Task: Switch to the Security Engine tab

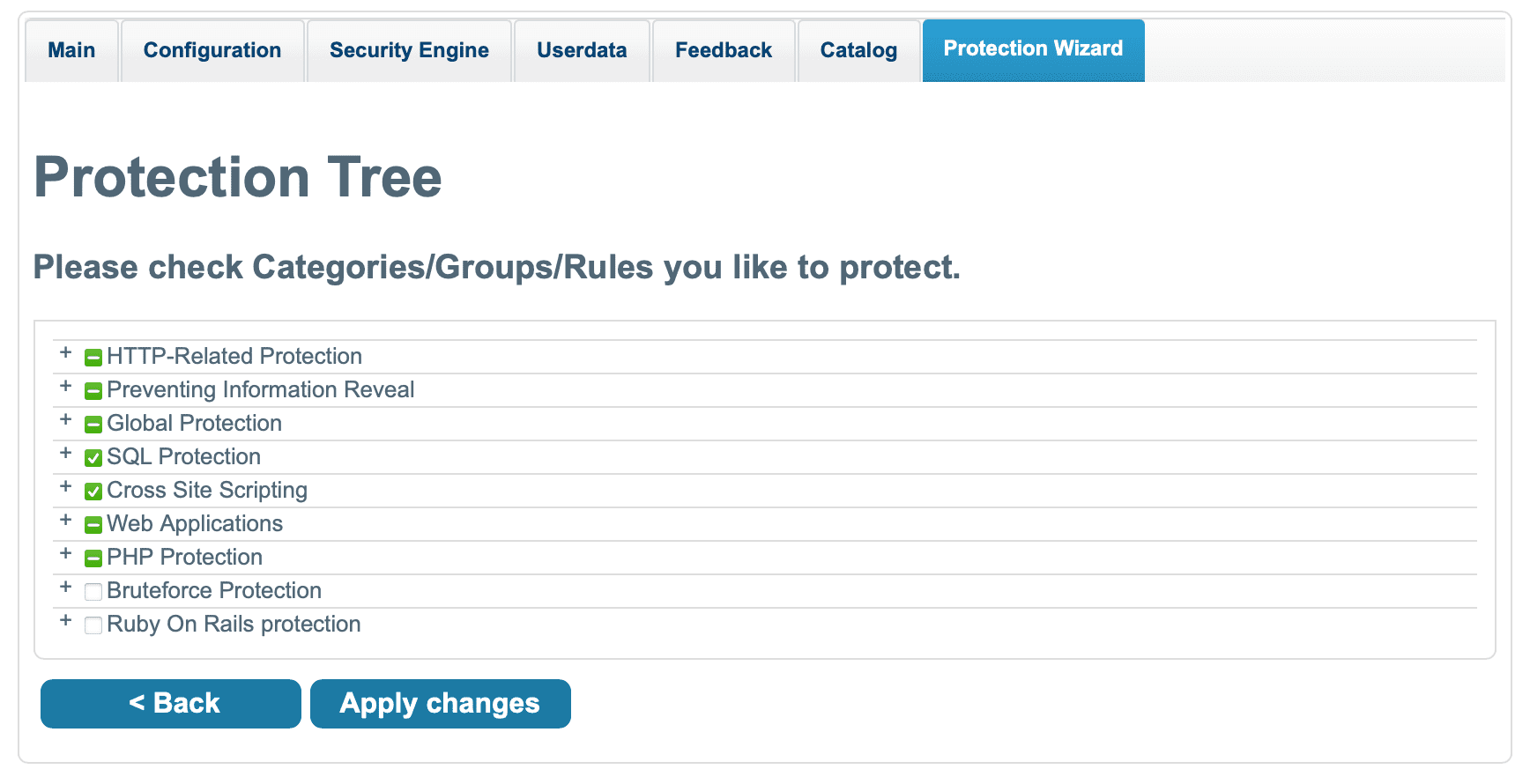Action: tap(409, 51)
